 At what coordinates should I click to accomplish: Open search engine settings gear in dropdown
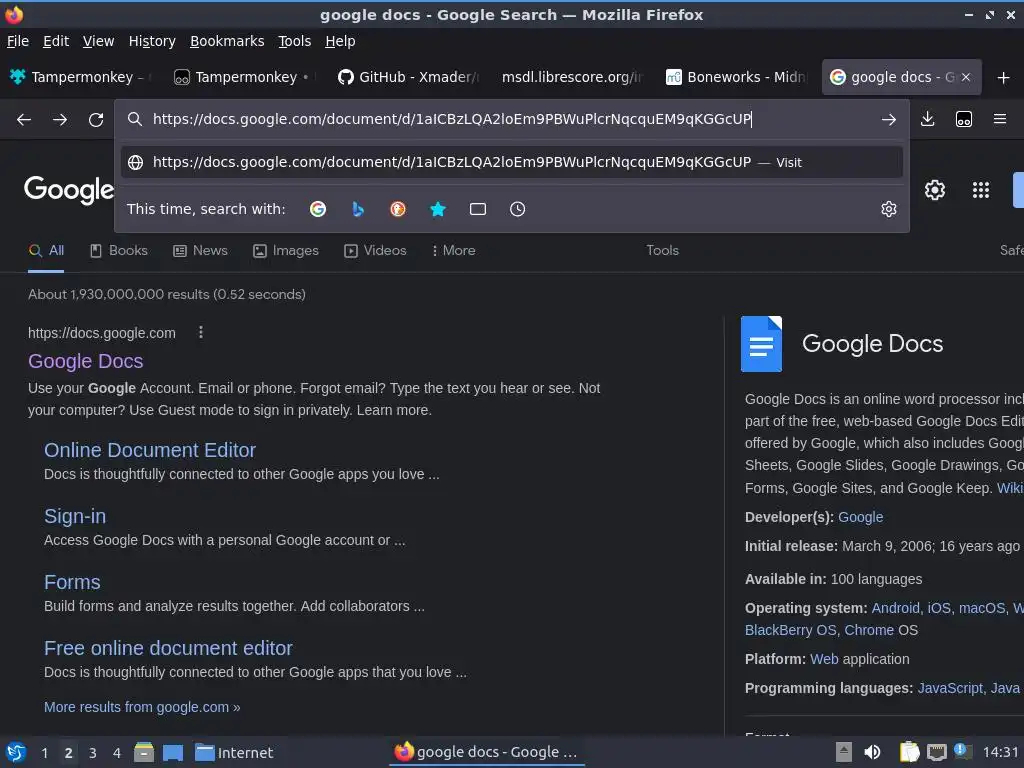889,209
